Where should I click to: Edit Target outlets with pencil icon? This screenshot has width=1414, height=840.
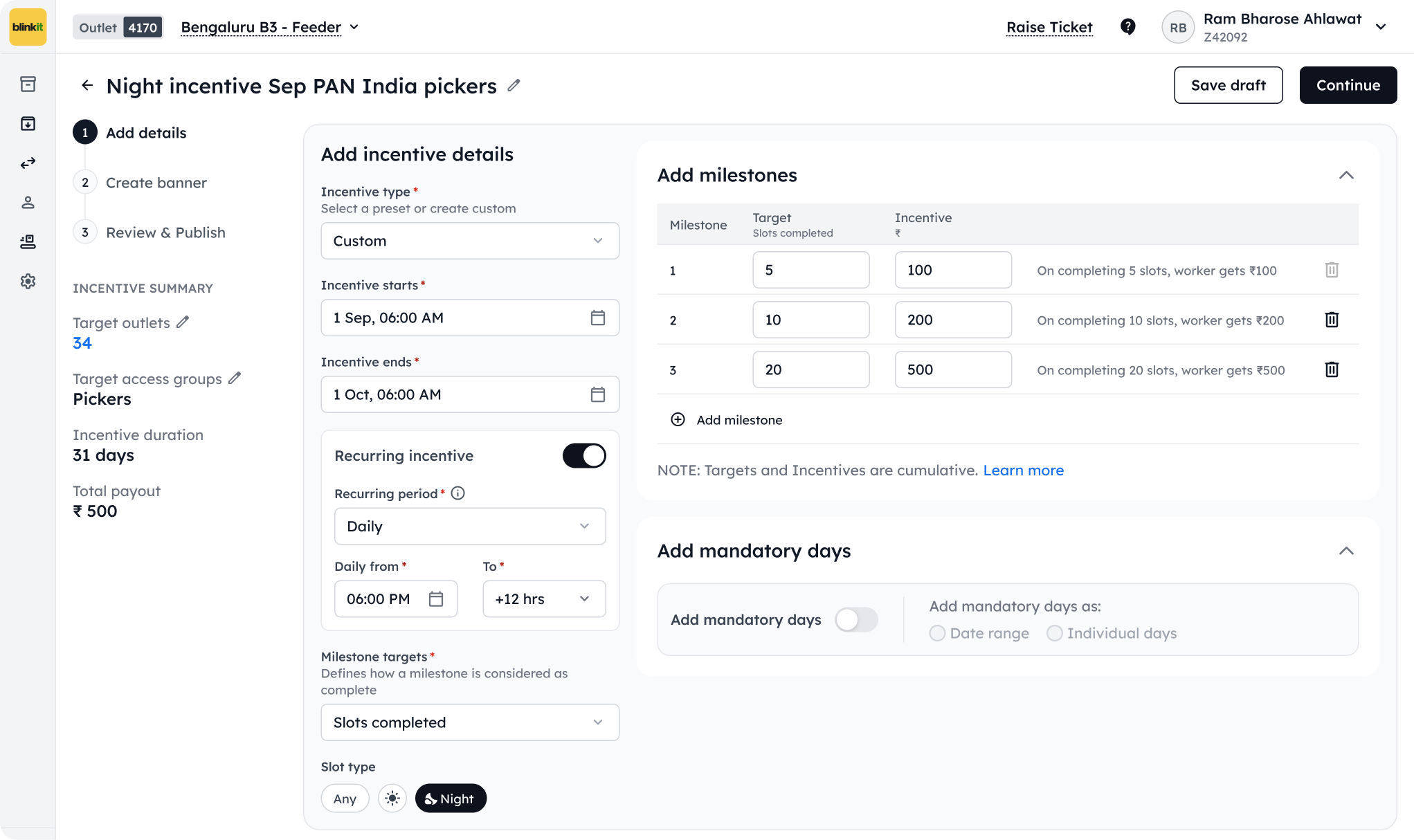183,322
